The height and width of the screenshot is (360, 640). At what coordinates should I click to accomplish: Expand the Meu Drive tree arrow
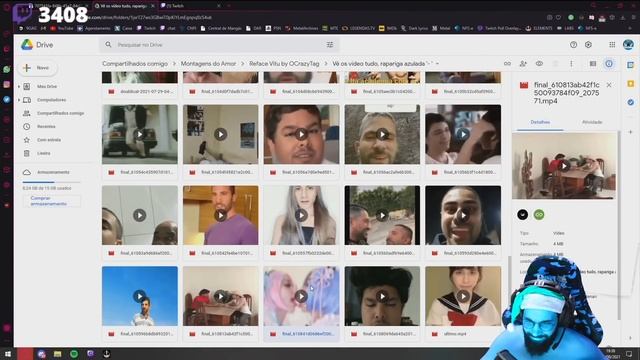pos(19,87)
